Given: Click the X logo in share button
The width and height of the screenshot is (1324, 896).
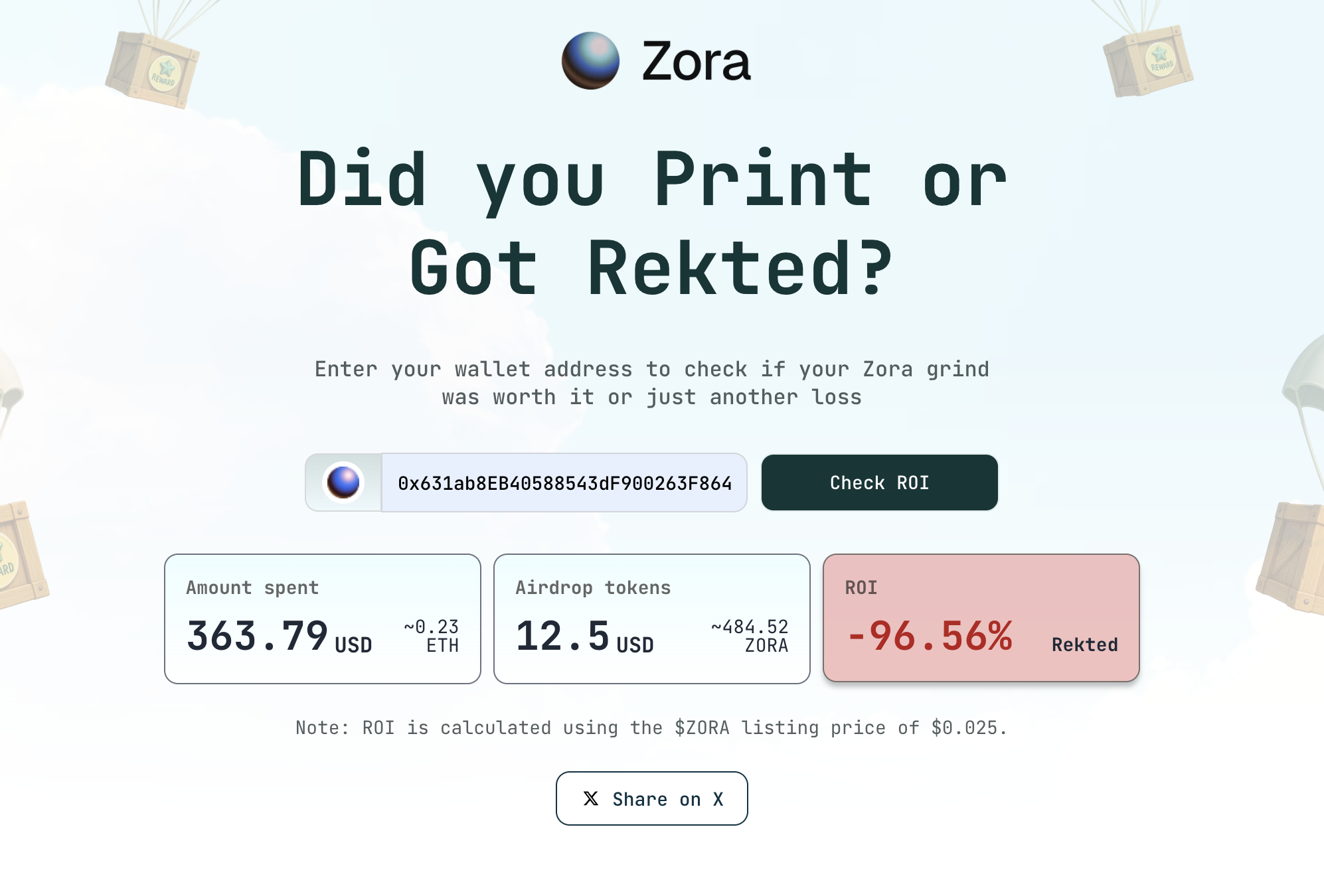Looking at the screenshot, I should pos(590,798).
